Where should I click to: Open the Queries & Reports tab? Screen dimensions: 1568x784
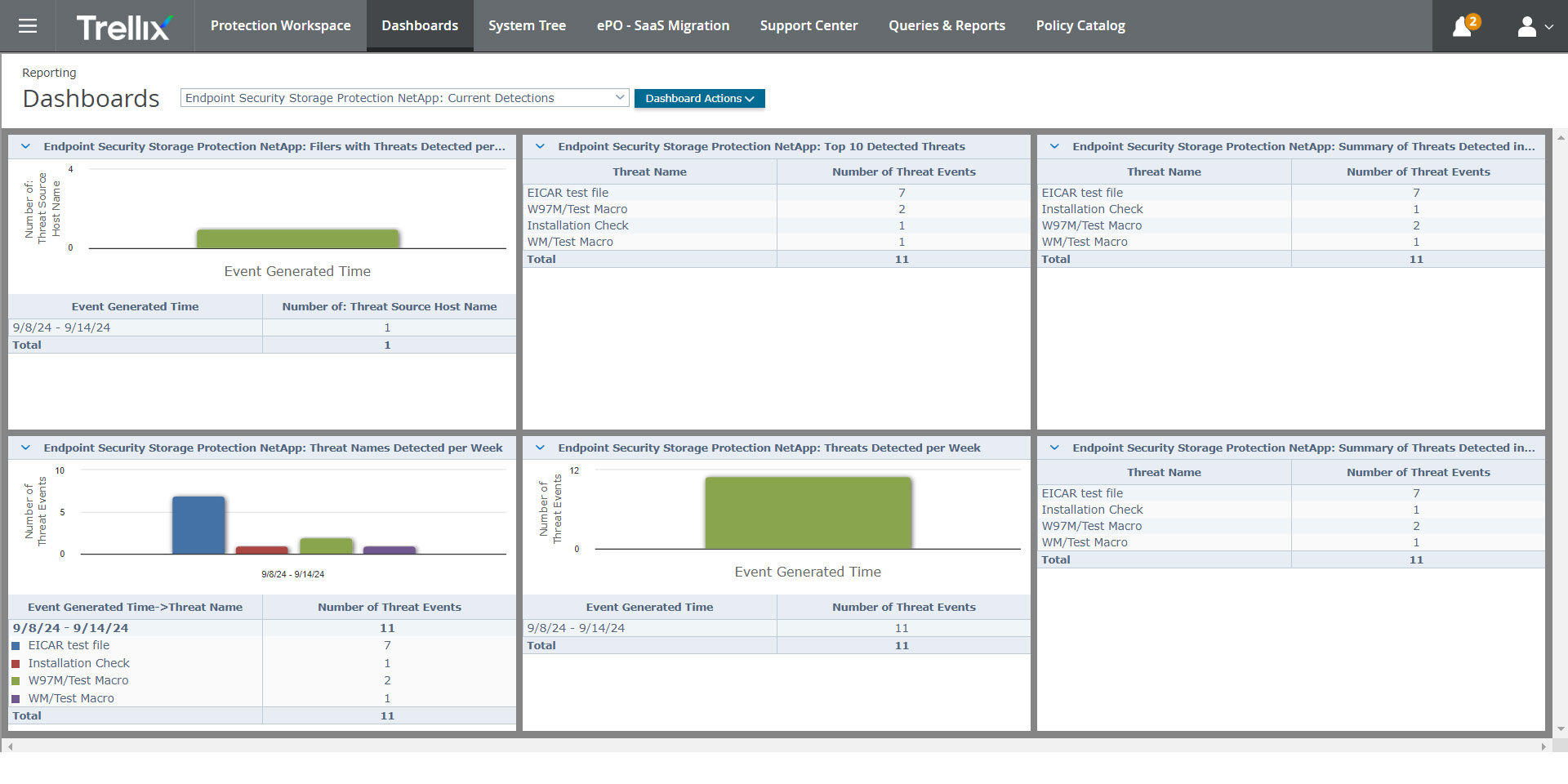(x=947, y=26)
